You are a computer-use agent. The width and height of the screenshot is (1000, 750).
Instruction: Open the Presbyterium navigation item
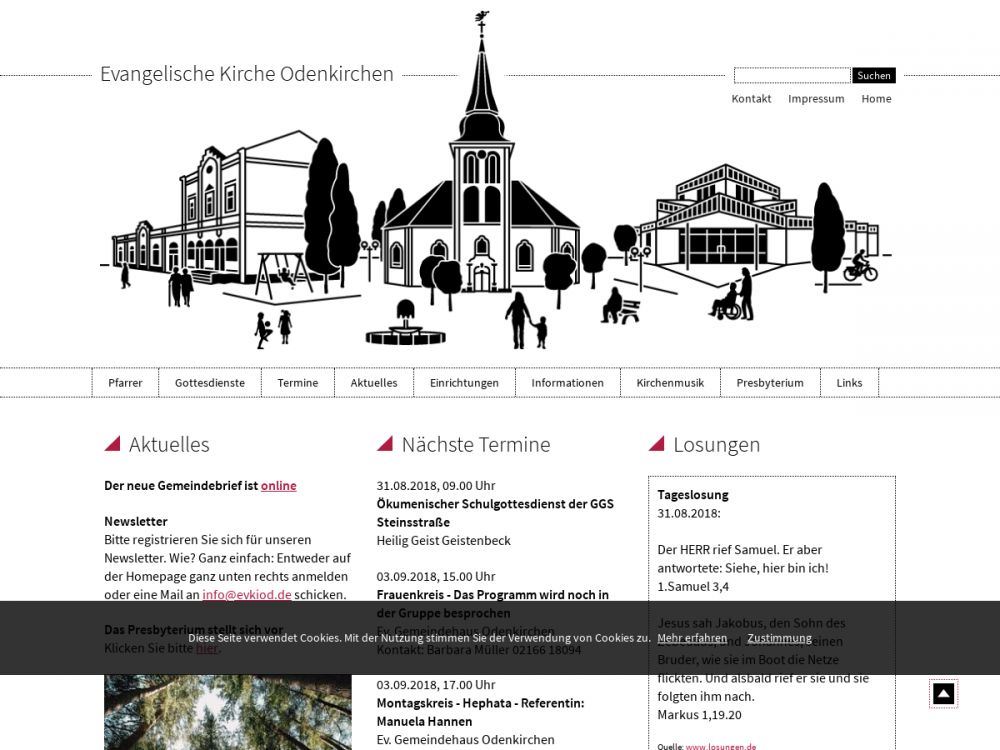click(x=769, y=383)
